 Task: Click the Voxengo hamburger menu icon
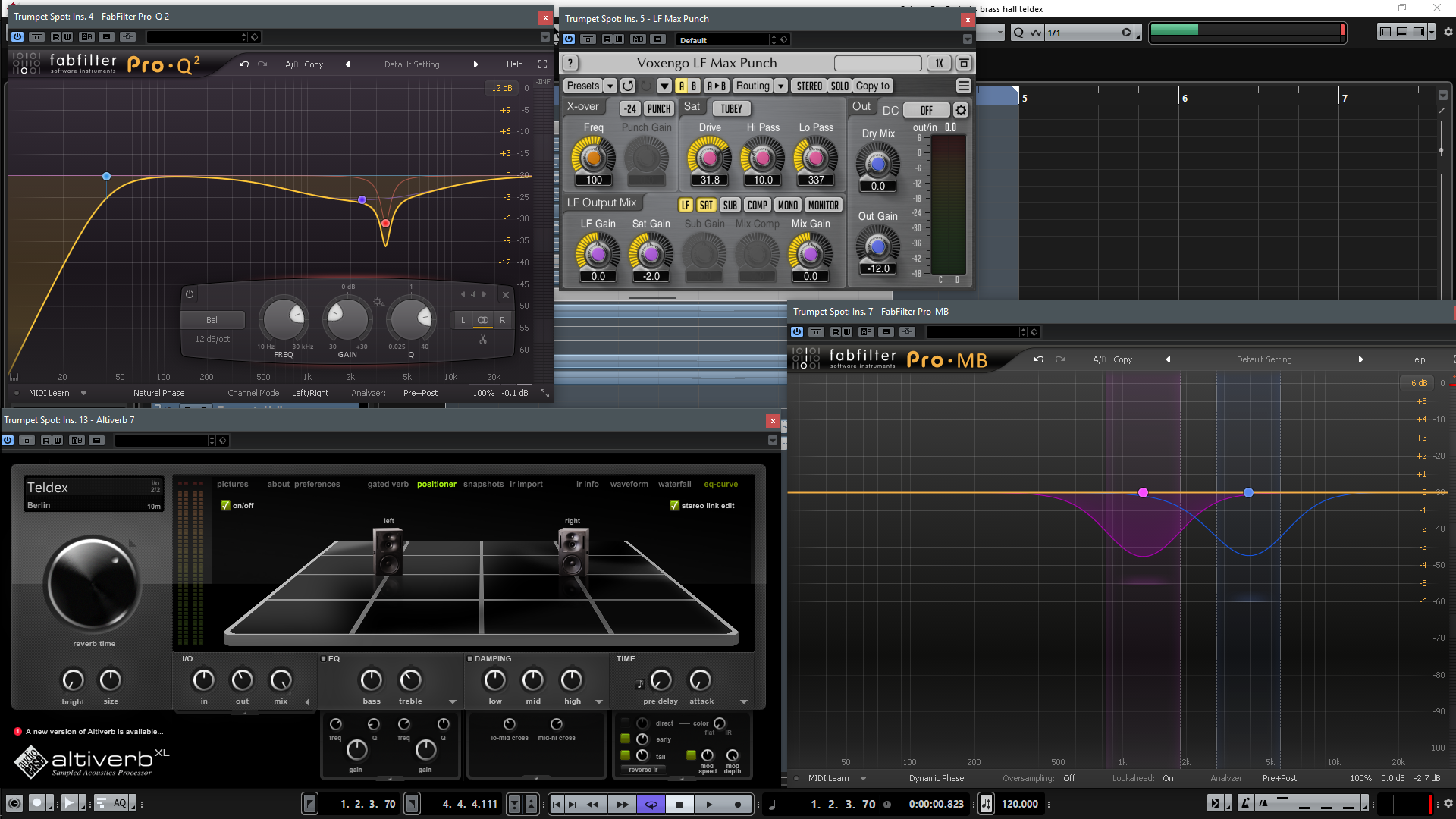click(x=963, y=86)
